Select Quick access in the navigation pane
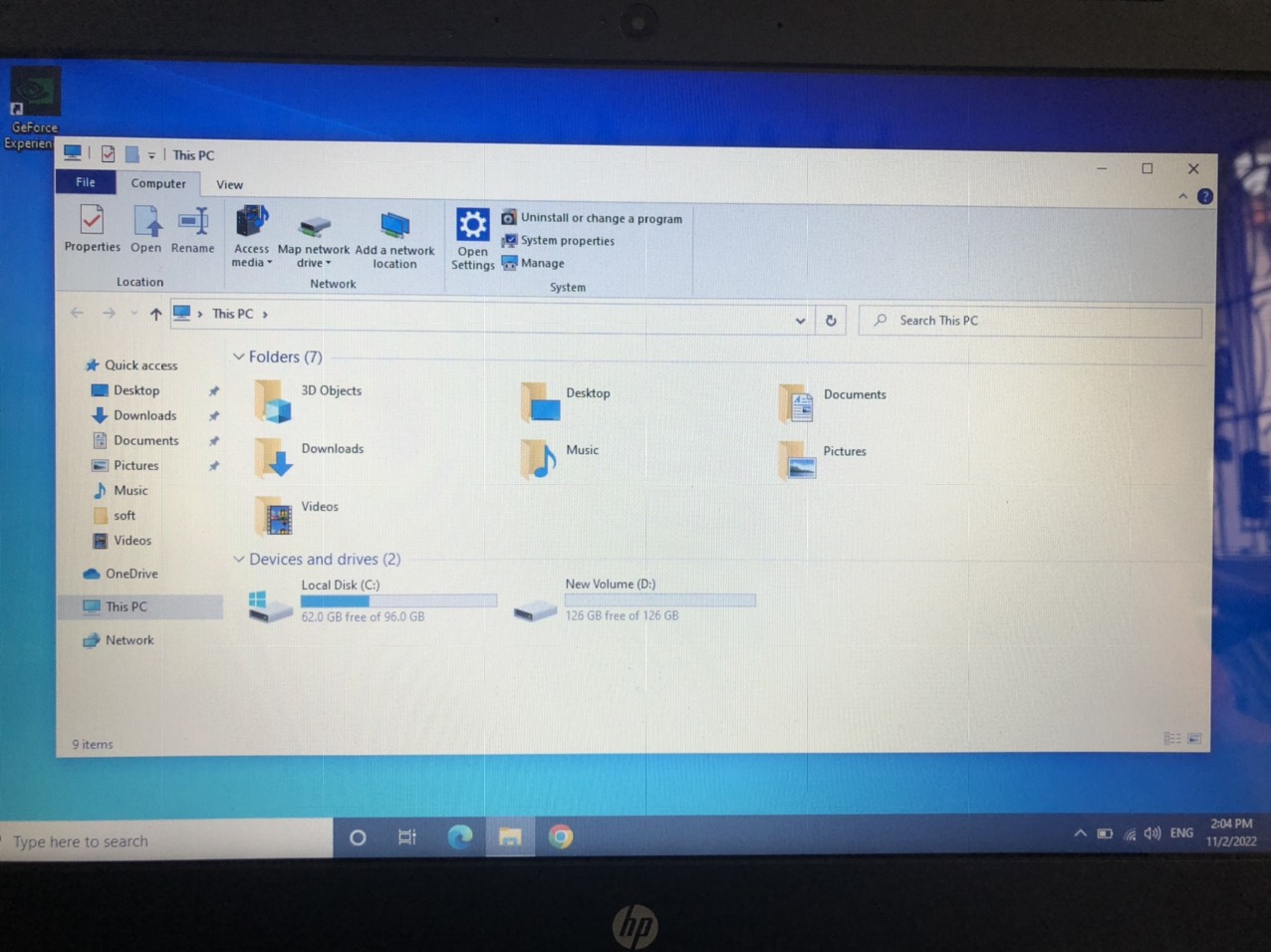The height and width of the screenshot is (952, 1271). 131,365
